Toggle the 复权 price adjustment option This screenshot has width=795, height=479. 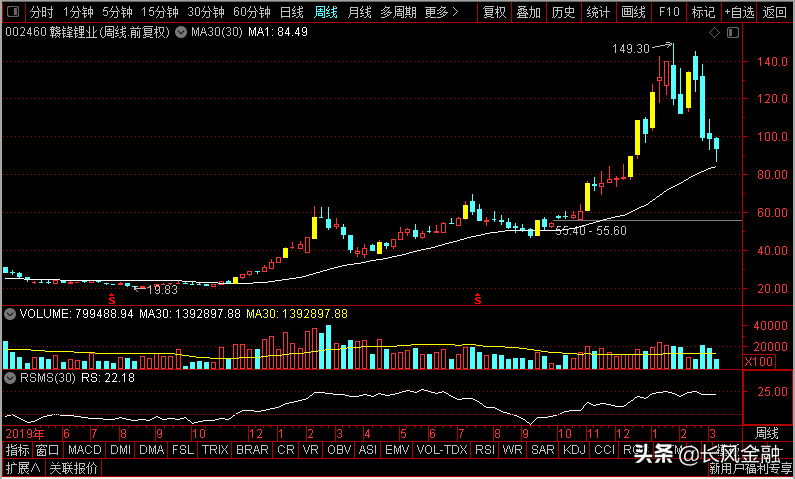click(495, 13)
